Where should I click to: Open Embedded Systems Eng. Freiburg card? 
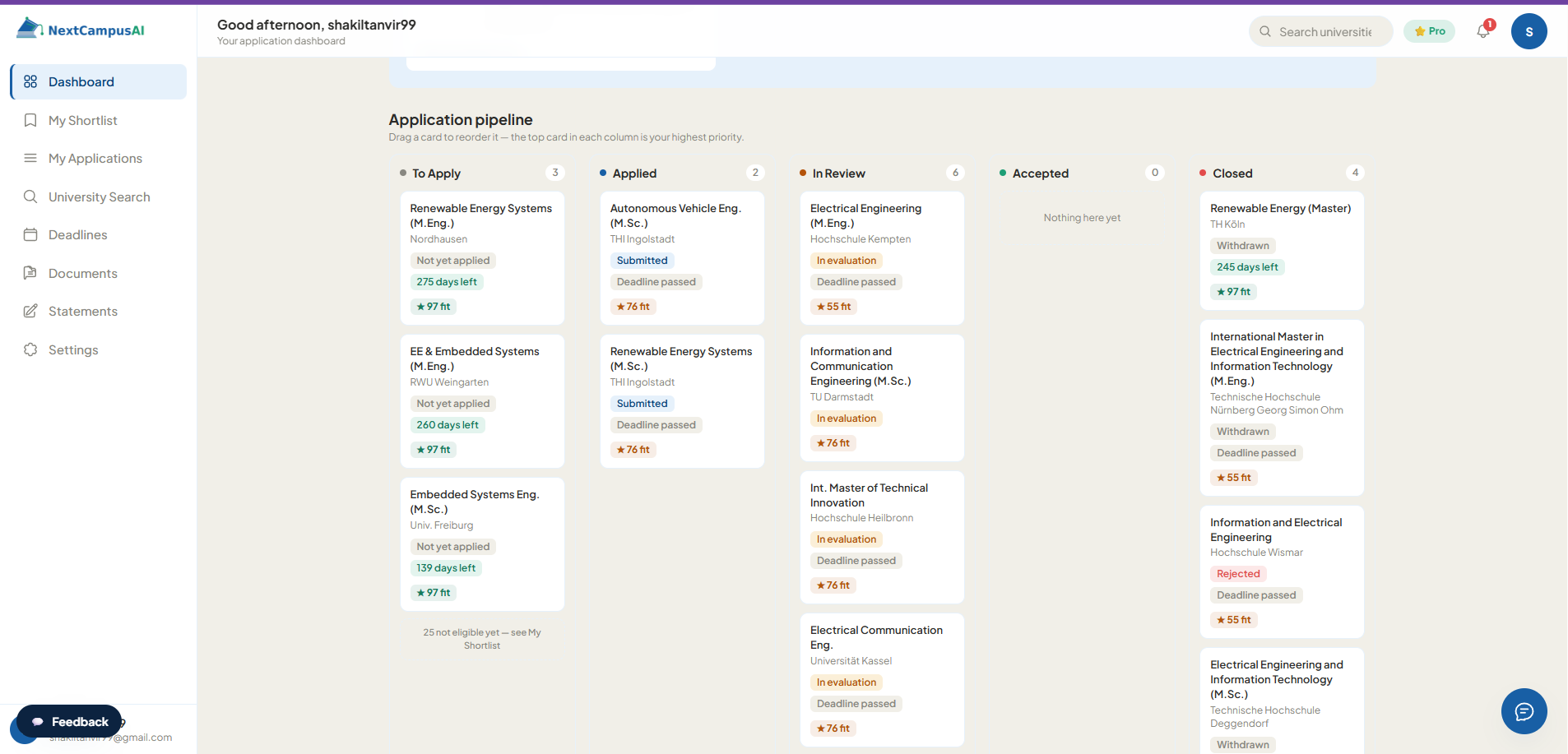[x=482, y=544]
